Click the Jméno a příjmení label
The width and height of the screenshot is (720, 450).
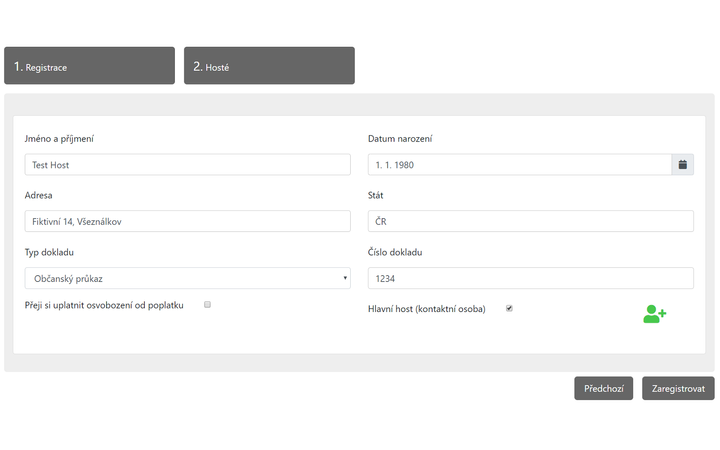point(59,139)
